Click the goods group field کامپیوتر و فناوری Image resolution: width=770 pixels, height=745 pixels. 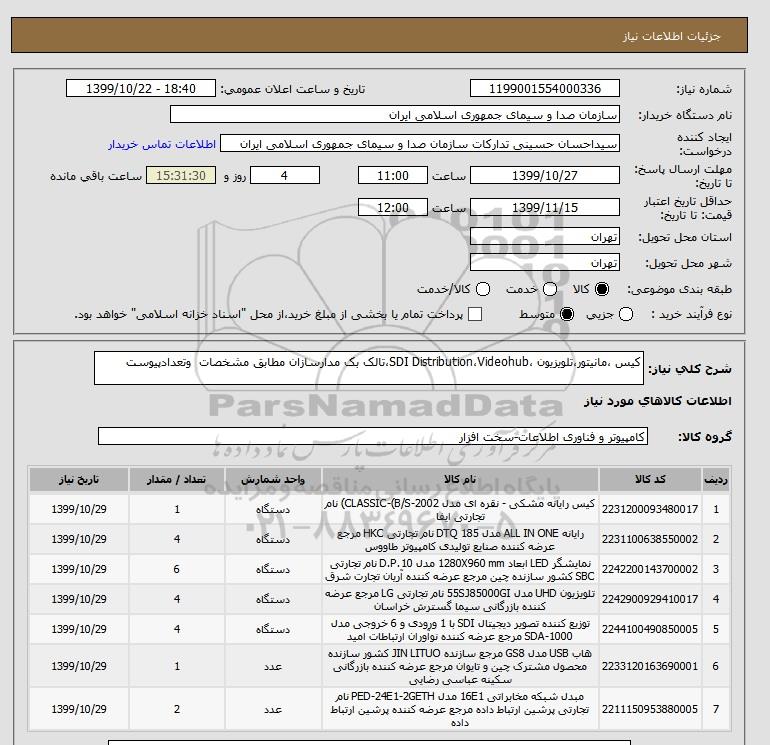[373, 436]
